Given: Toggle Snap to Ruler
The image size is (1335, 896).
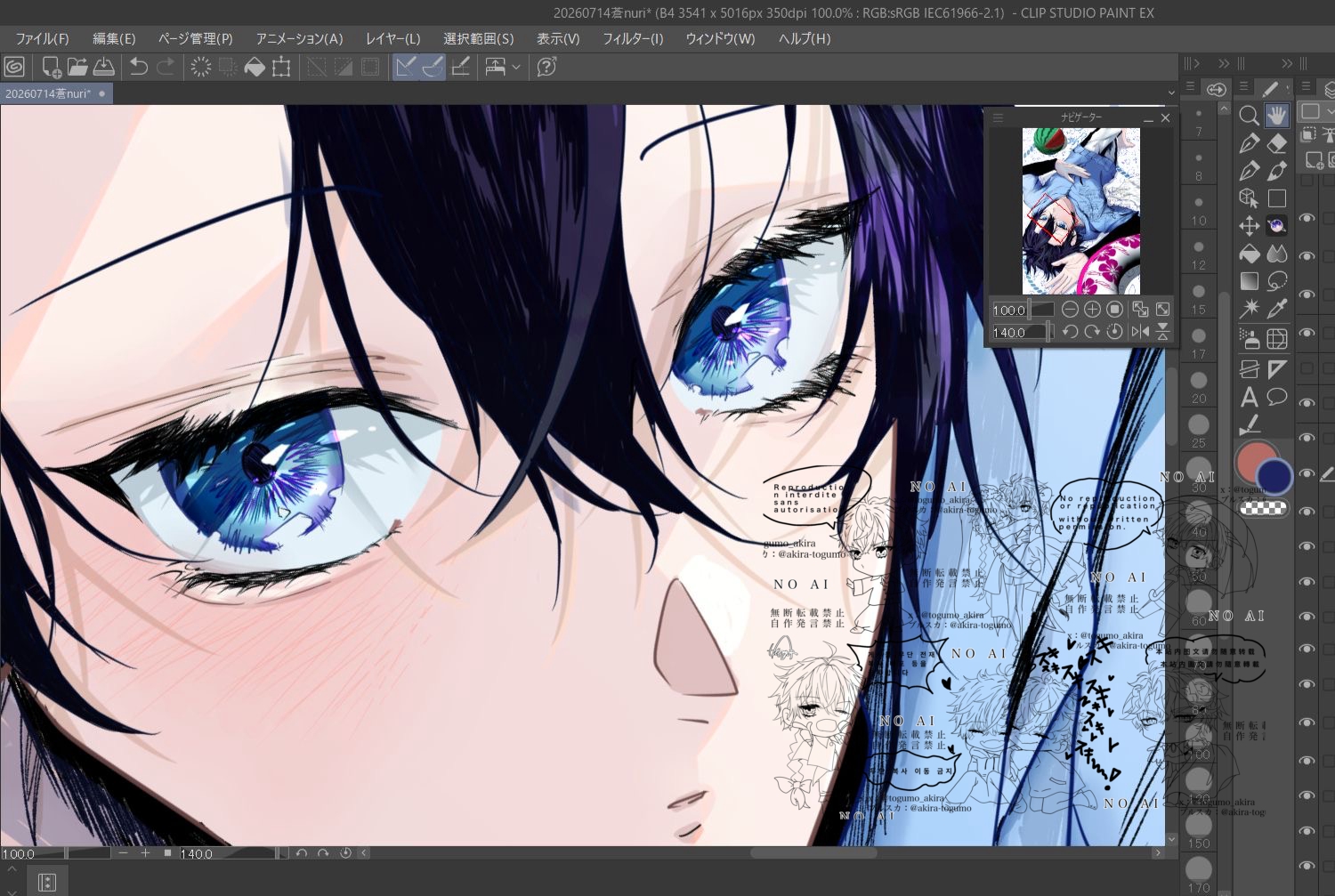Looking at the screenshot, I should (406, 67).
